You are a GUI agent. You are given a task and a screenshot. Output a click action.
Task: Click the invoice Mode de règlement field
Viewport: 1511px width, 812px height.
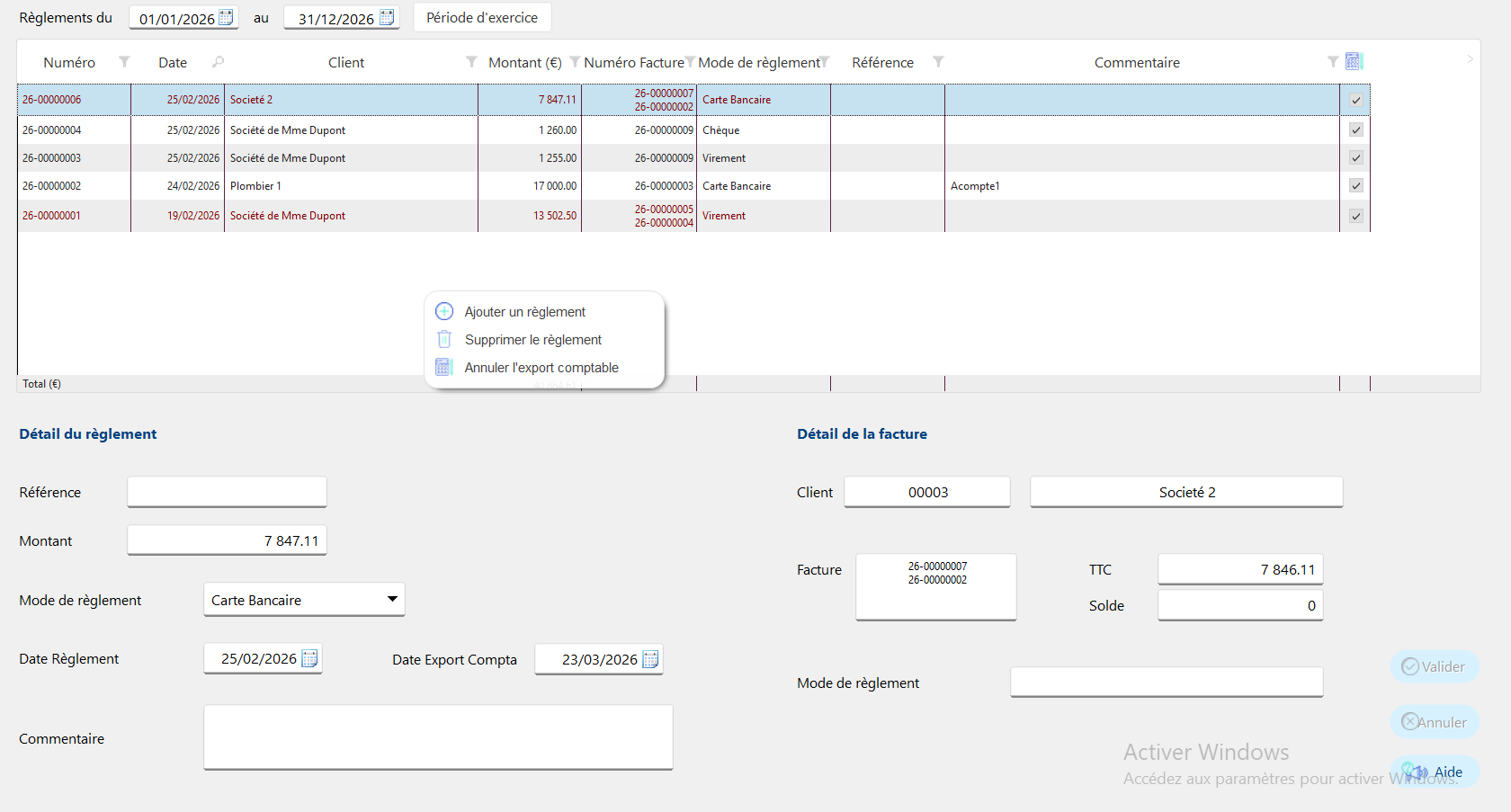pos(1167,683)
